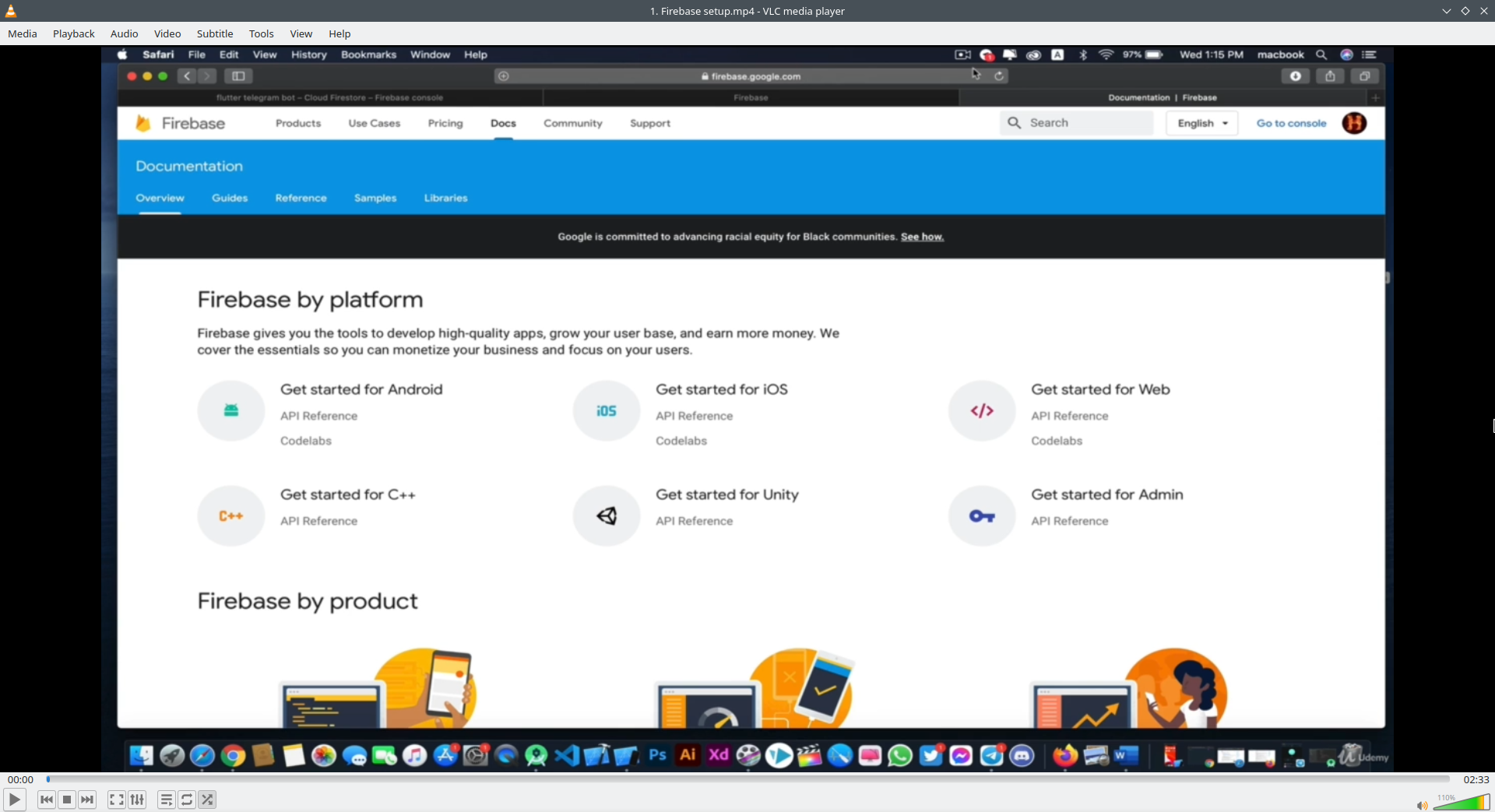Mute audio using the VLC speaker icon
The height and width of the screenshot is (812, 1495).
point(1422,805)
